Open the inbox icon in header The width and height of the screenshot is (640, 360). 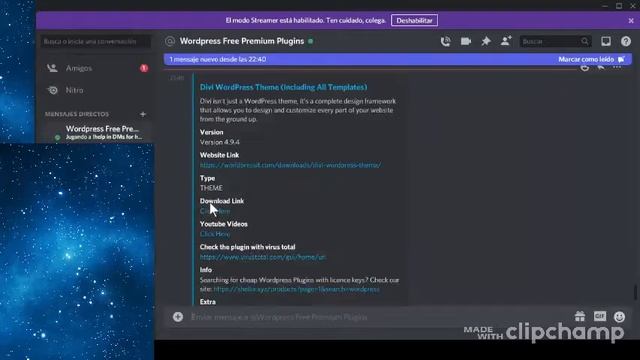[x=606, y=41]
